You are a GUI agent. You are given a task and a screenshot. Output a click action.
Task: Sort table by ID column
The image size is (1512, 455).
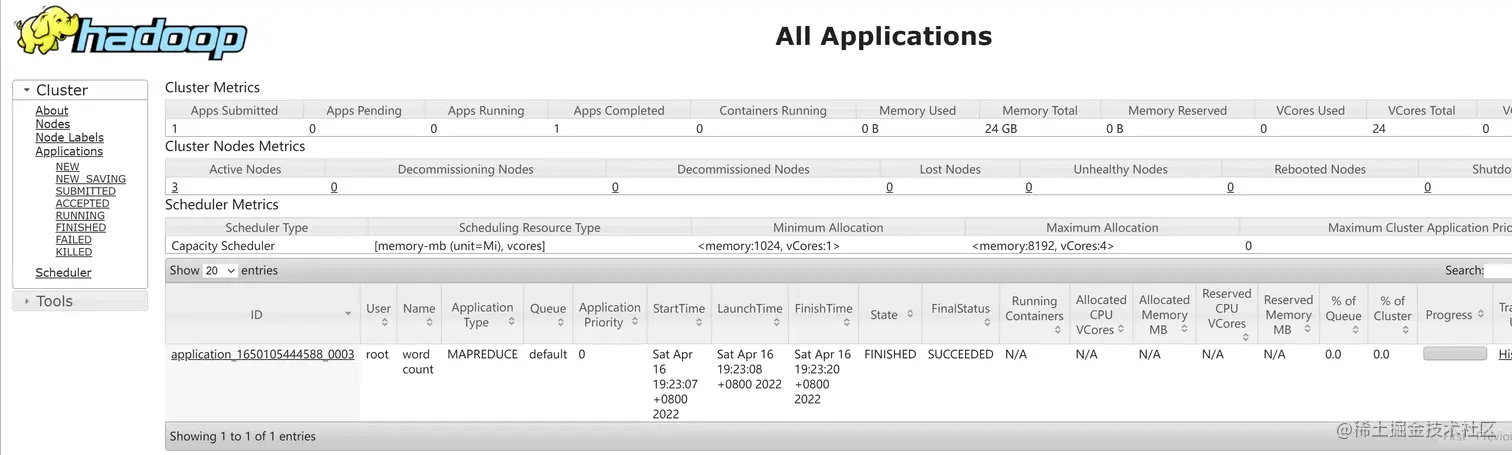263,314
